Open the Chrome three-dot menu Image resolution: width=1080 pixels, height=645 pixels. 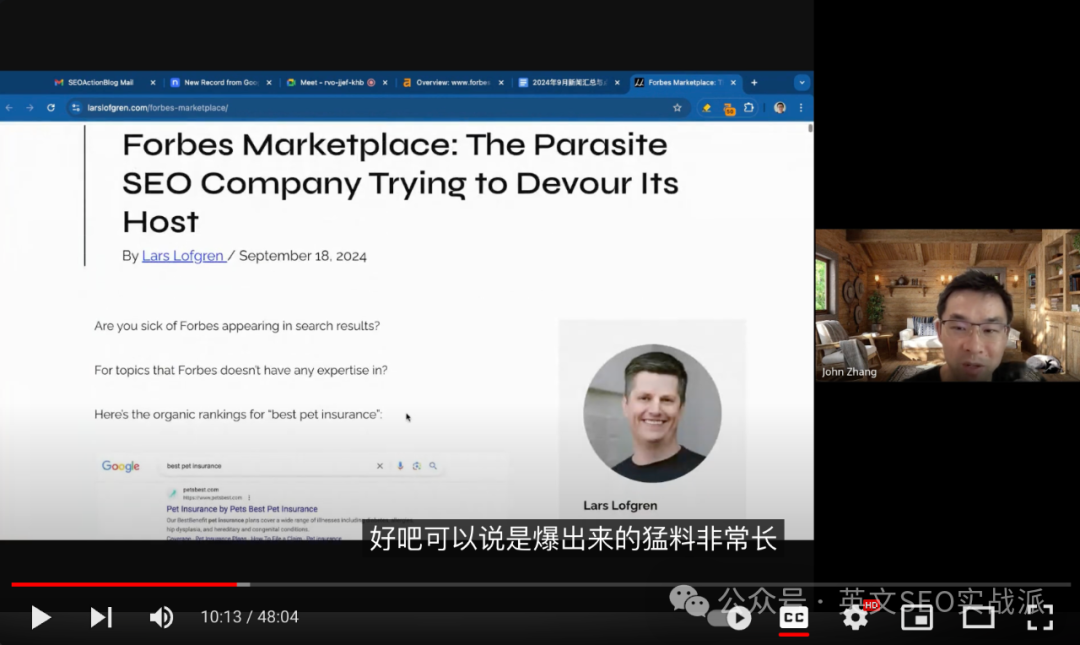(801, 108)
